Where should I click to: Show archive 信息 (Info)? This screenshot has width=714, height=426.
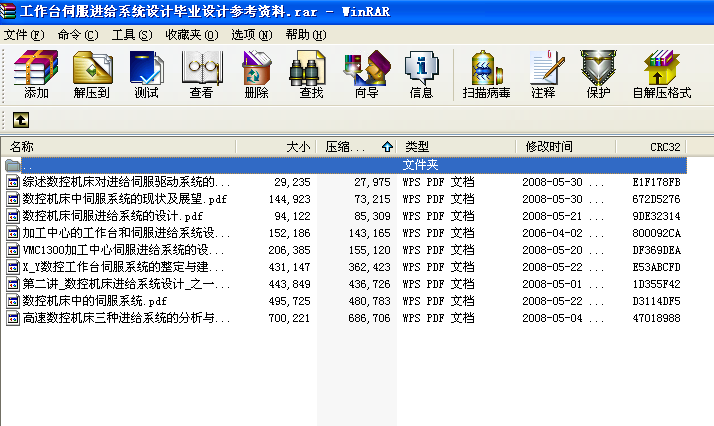click(x=421, y=75)
